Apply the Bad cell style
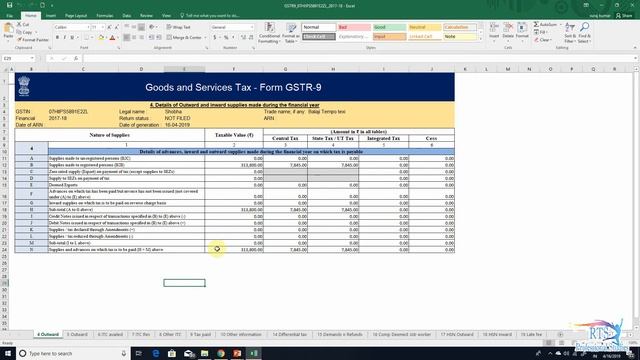The width and height of the screenshot is (640, 360). 354,27
